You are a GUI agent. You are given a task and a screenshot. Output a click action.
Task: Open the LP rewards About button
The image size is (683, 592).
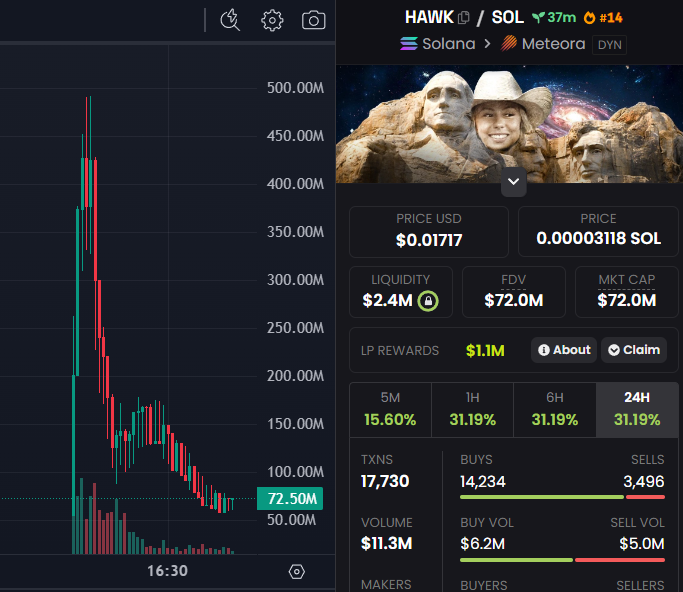pyautogui.click(x=564, y=350)
